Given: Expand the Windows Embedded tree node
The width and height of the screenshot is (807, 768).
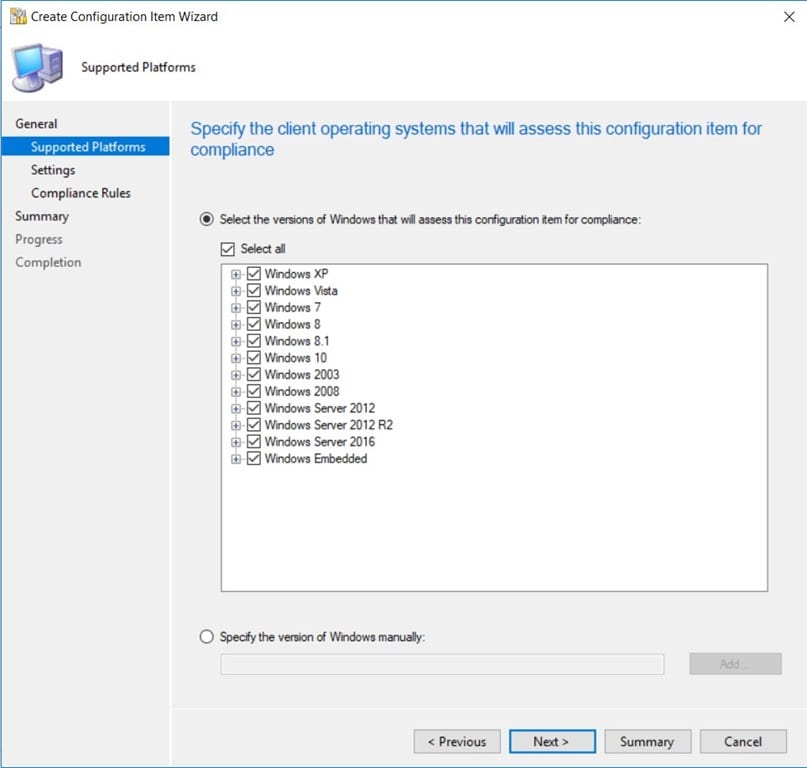Looking at the screenshot, I should click(x=236, y=459).
